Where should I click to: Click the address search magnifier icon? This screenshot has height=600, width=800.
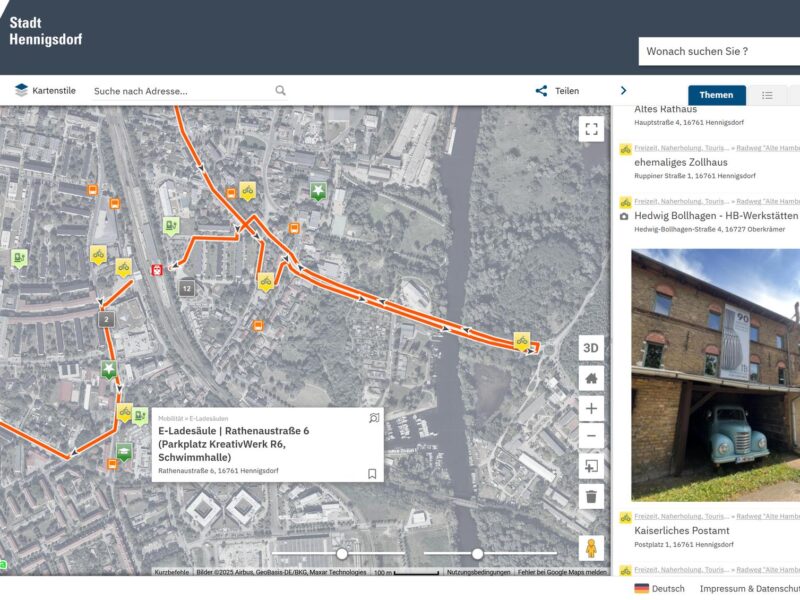(280, 90)
